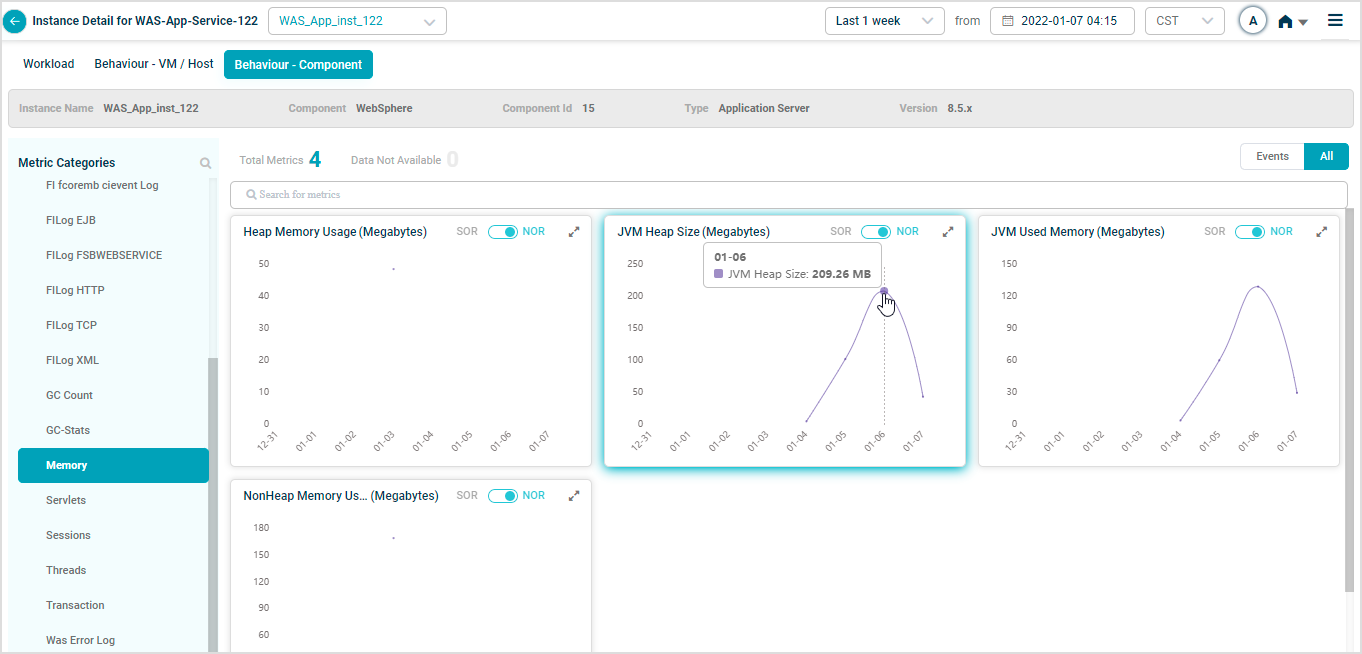The width and height of the screenshot is (1362, 654).
Task: Click the Search for metrics field
Action: [x=788, y=194]
